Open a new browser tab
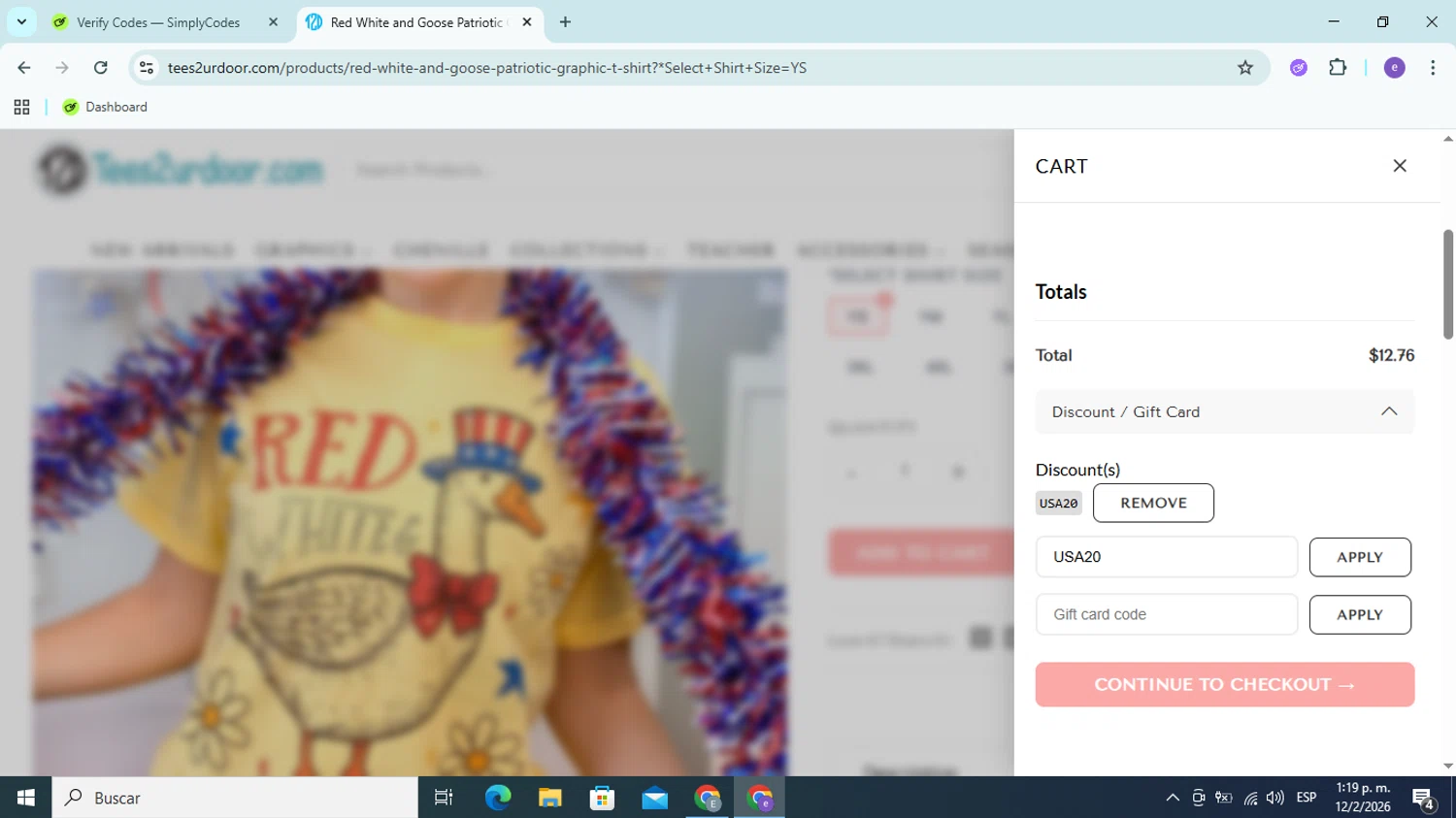The height and width of the screenshot is (818, 1456). tap(565, 22)
